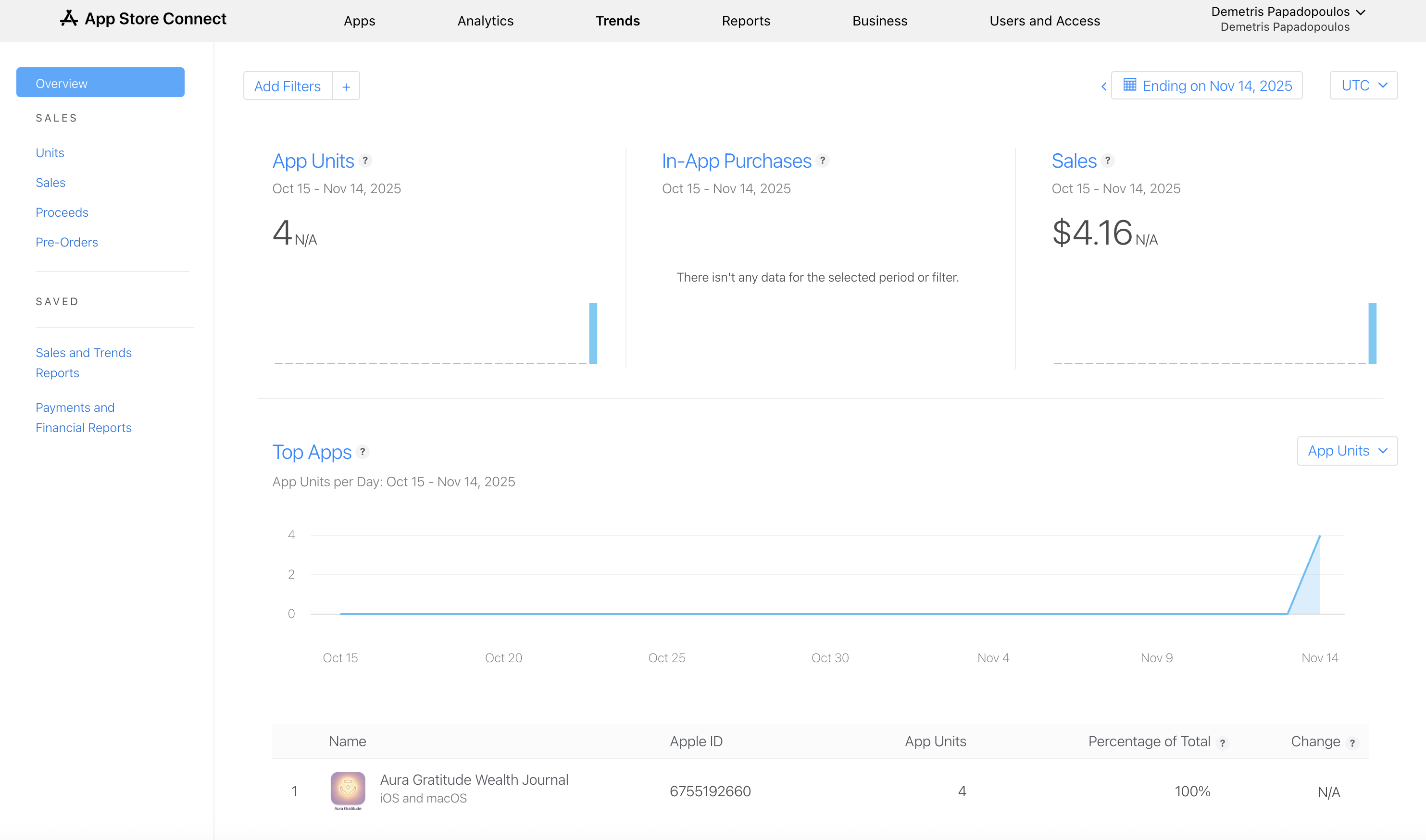
Task: Click the plus icon next to Add Filters
Action: pyautogui.click(x=346, y=86)
